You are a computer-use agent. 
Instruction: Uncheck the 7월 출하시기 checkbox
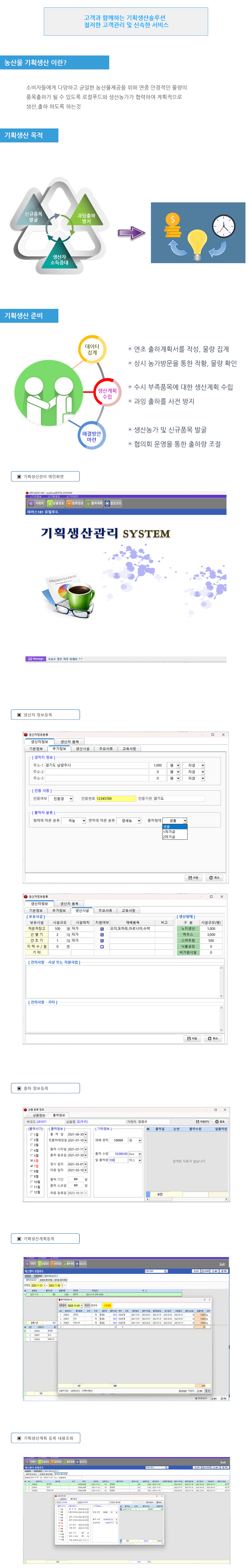(32, 1166)
